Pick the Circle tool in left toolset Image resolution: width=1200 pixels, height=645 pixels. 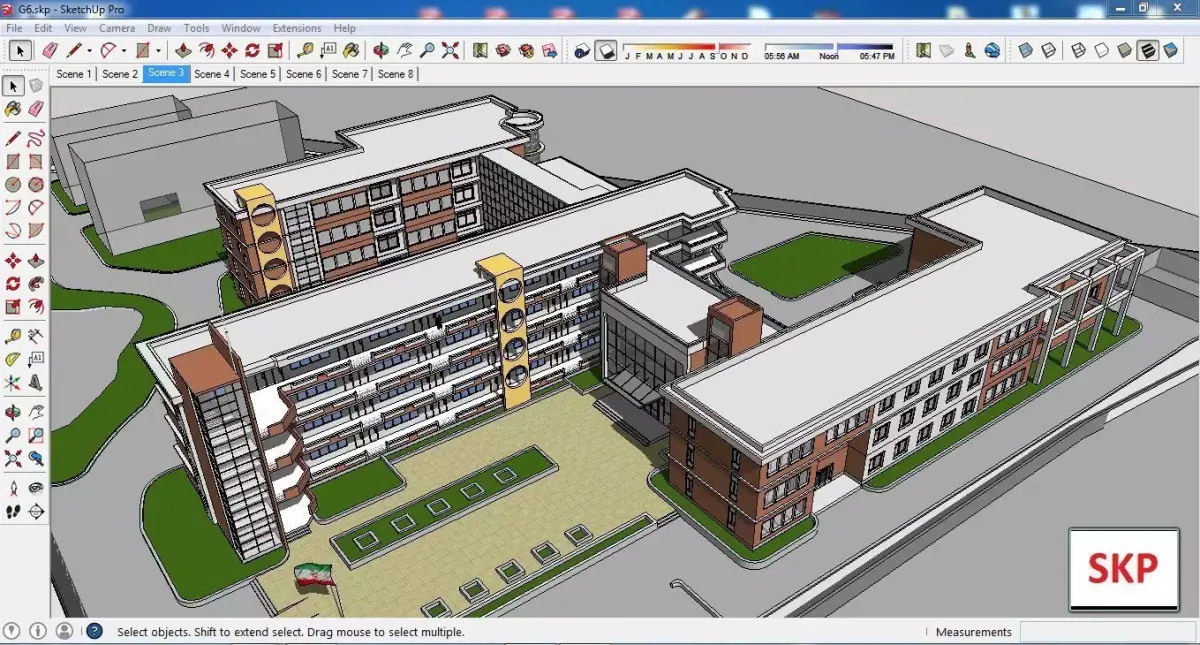click(x=13, y=184)
